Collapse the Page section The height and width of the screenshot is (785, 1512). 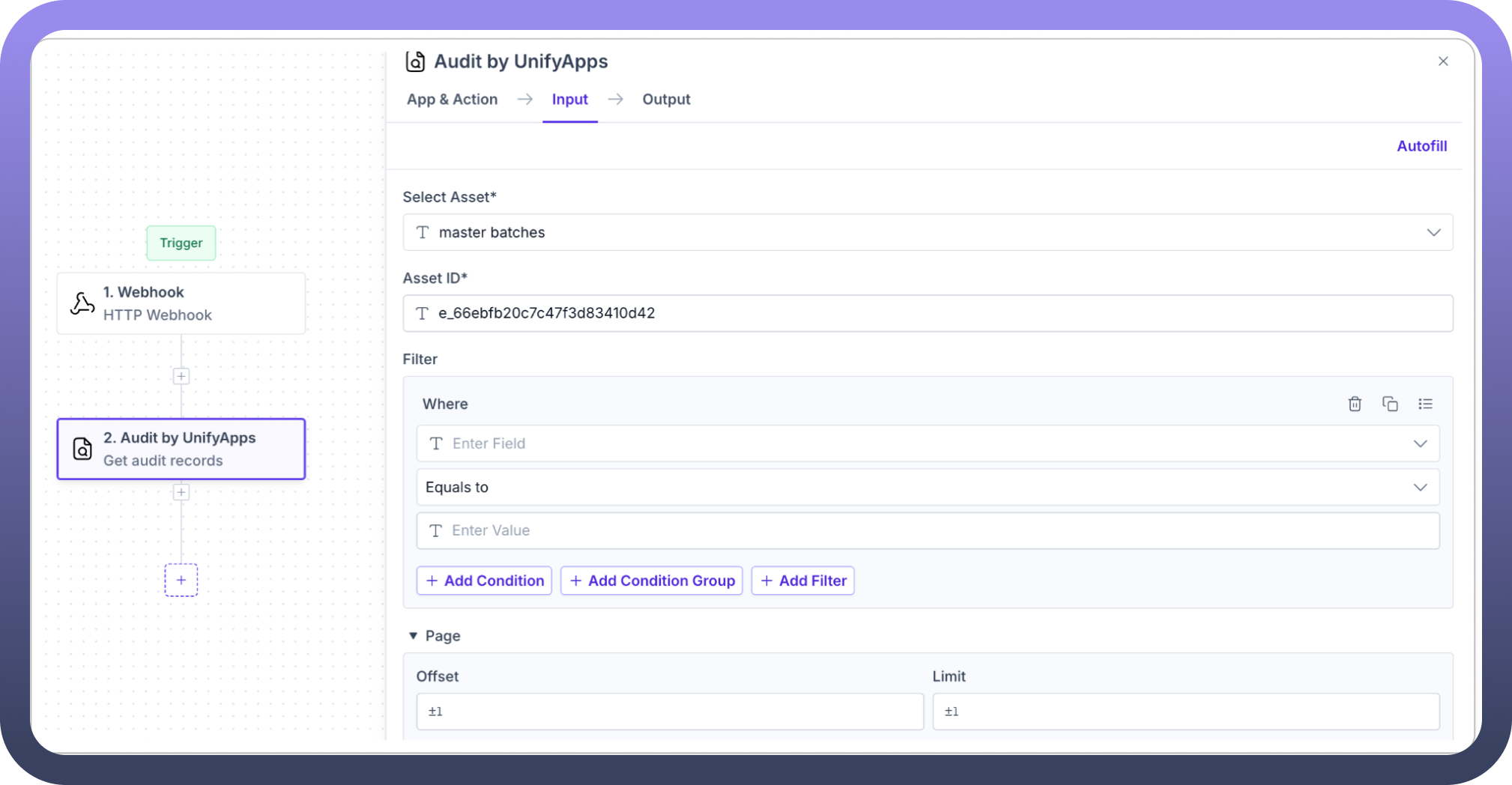coord(413,636)
